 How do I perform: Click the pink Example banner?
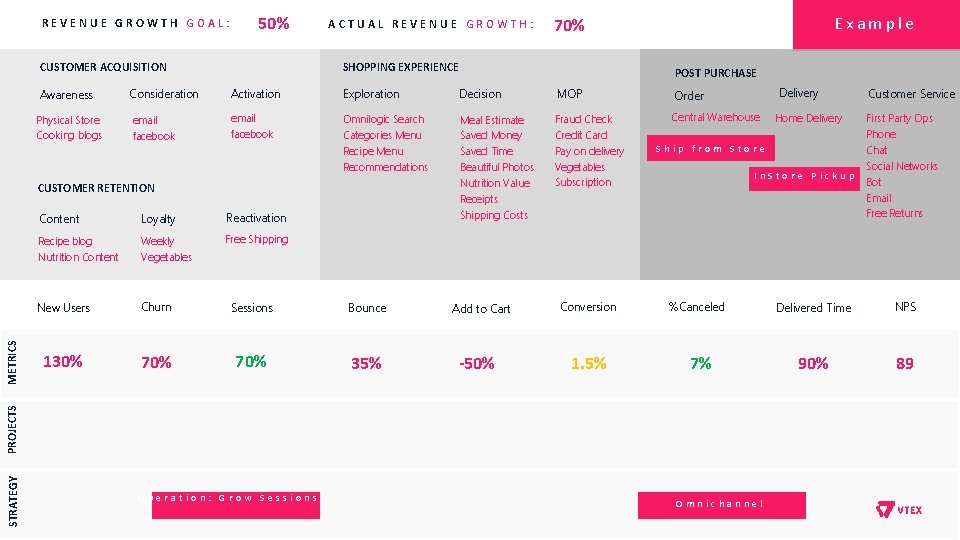click(875, 24)
